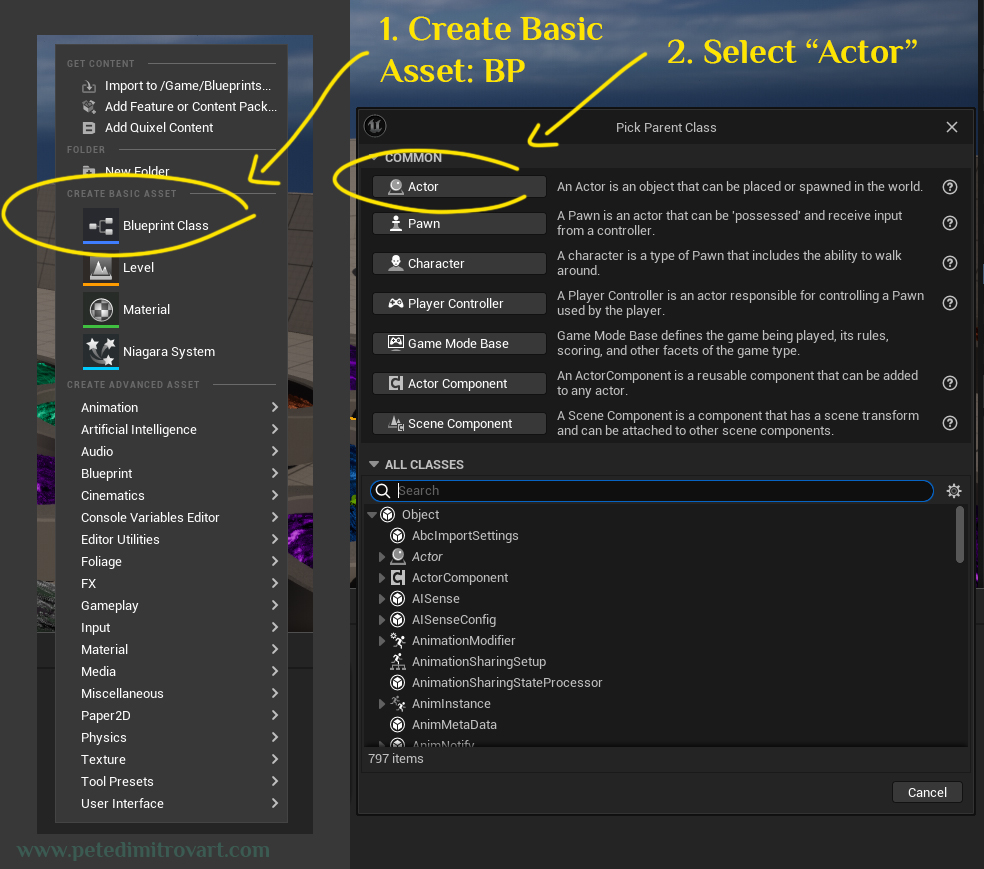The width and height of the screenshot is (984, 869).
Task: Click the Unreal Engine logo in dialog title
Action: [375, 126]
